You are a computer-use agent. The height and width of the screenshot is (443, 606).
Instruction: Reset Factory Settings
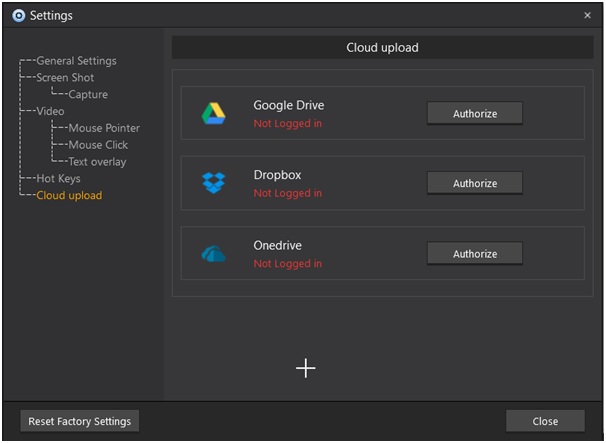point(80,421)
